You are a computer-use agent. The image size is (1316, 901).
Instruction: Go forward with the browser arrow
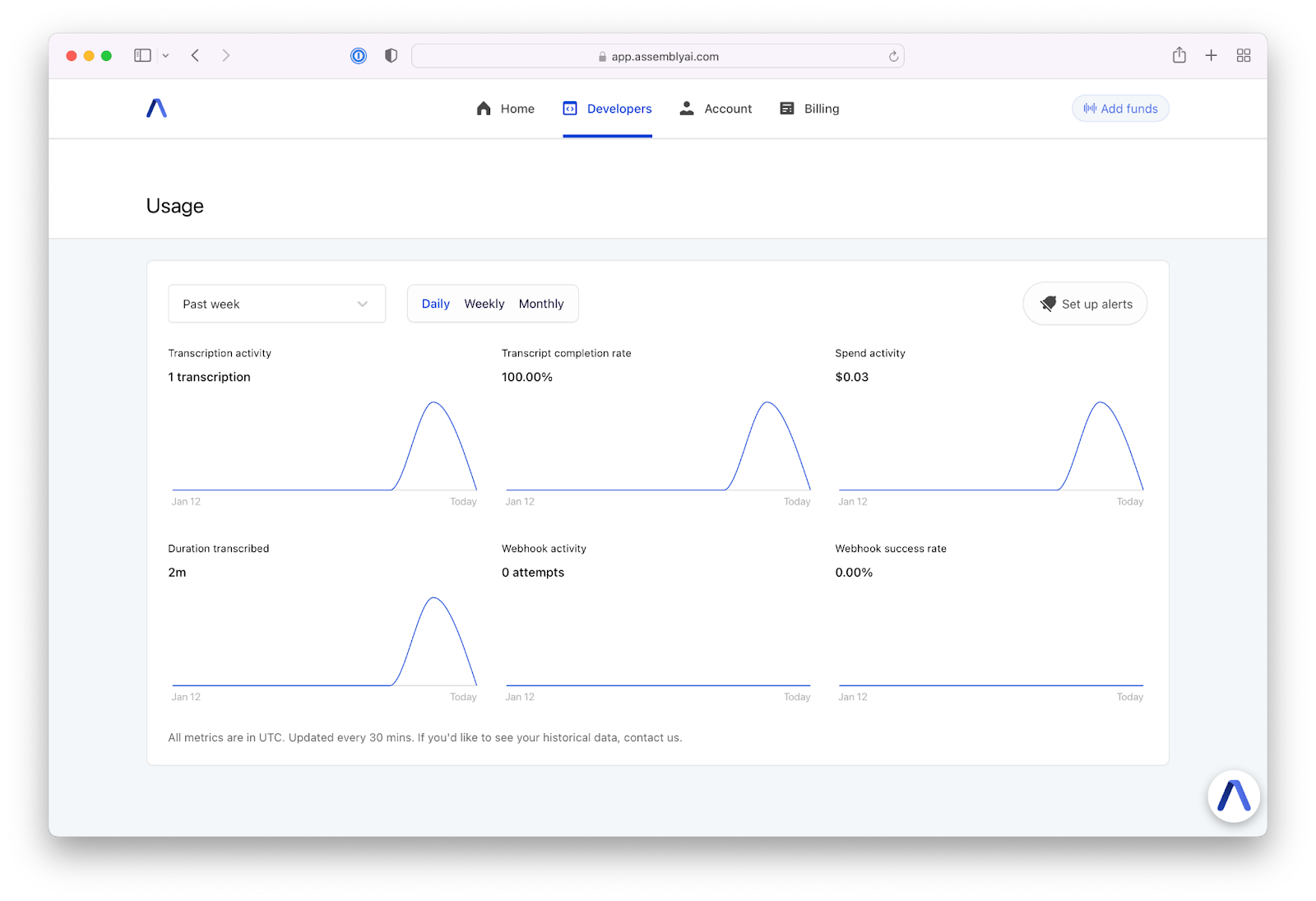(x=225, y=55)
